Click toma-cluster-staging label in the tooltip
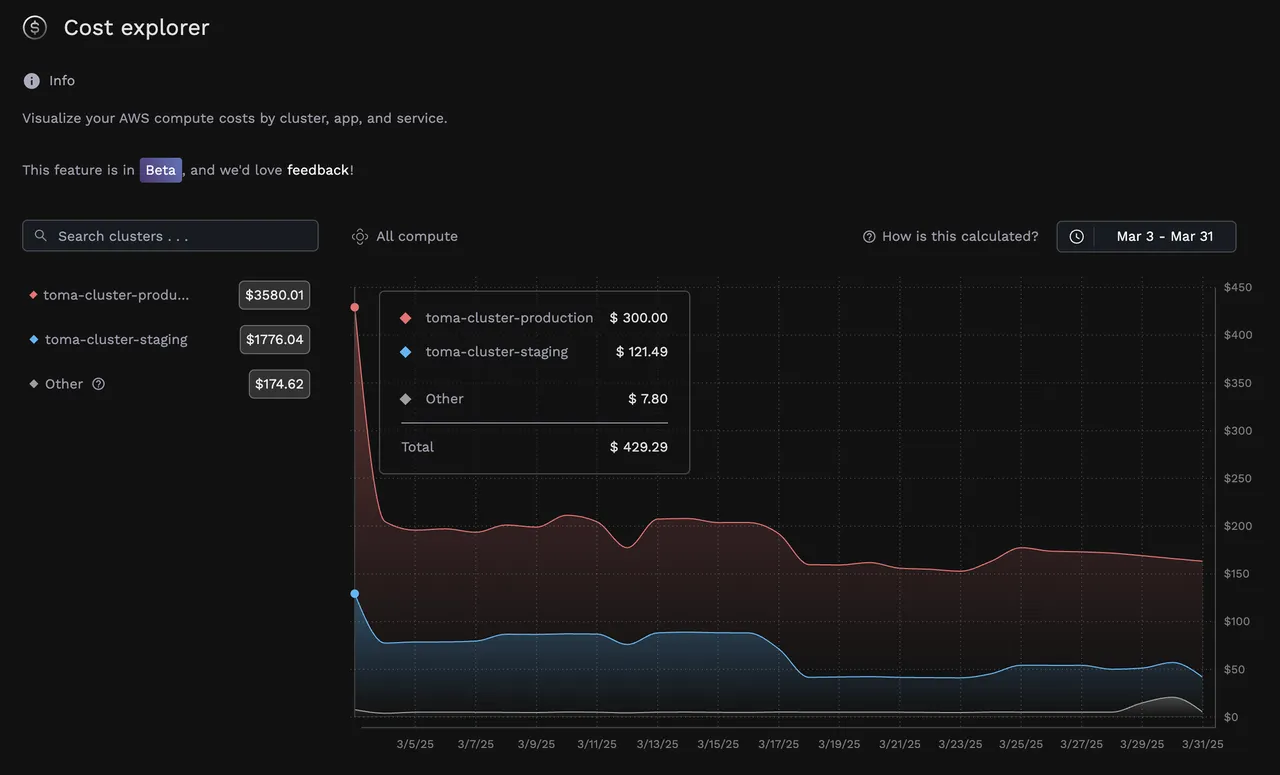Screen dimensions: 1280x775 [497, 352]
